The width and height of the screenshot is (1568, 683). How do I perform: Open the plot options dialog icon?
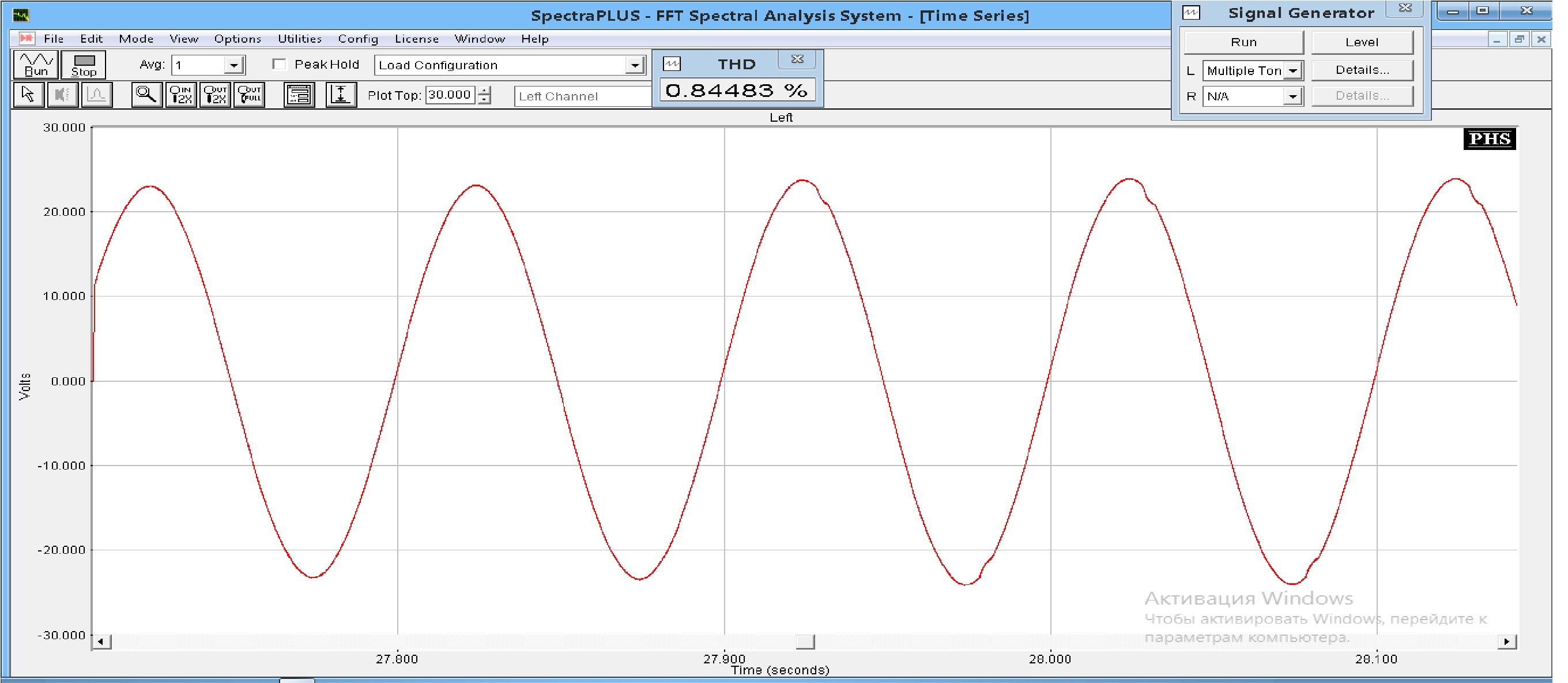point(299,95)
